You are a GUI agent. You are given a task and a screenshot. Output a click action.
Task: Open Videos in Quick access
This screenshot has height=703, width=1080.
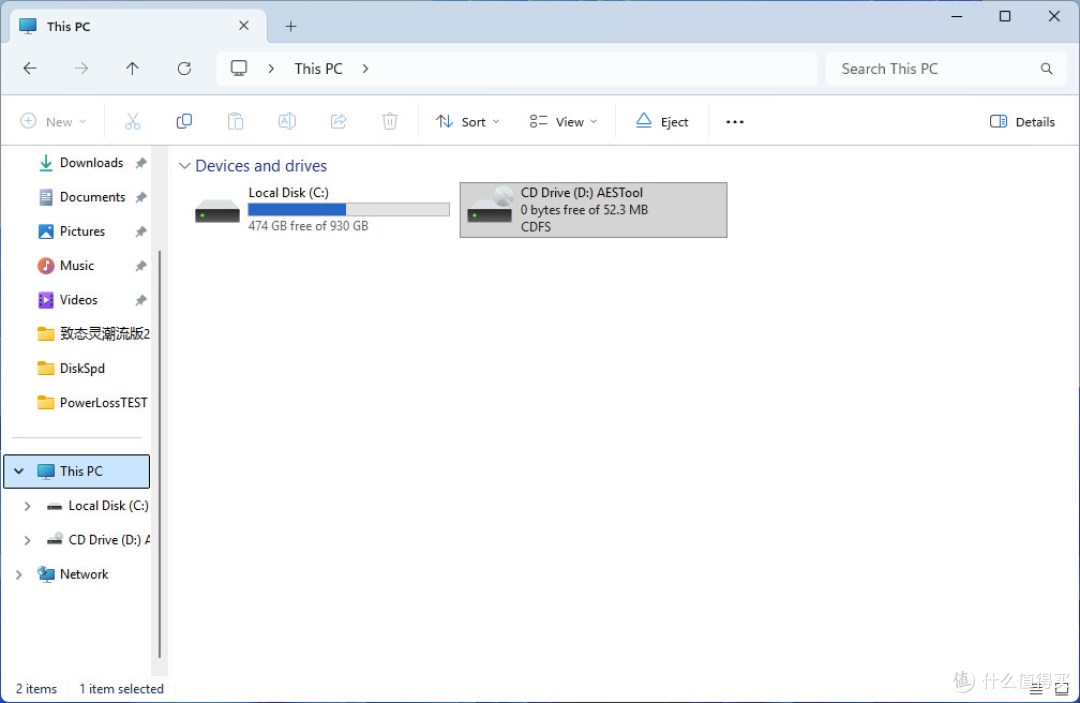click(x=79, y=300)
